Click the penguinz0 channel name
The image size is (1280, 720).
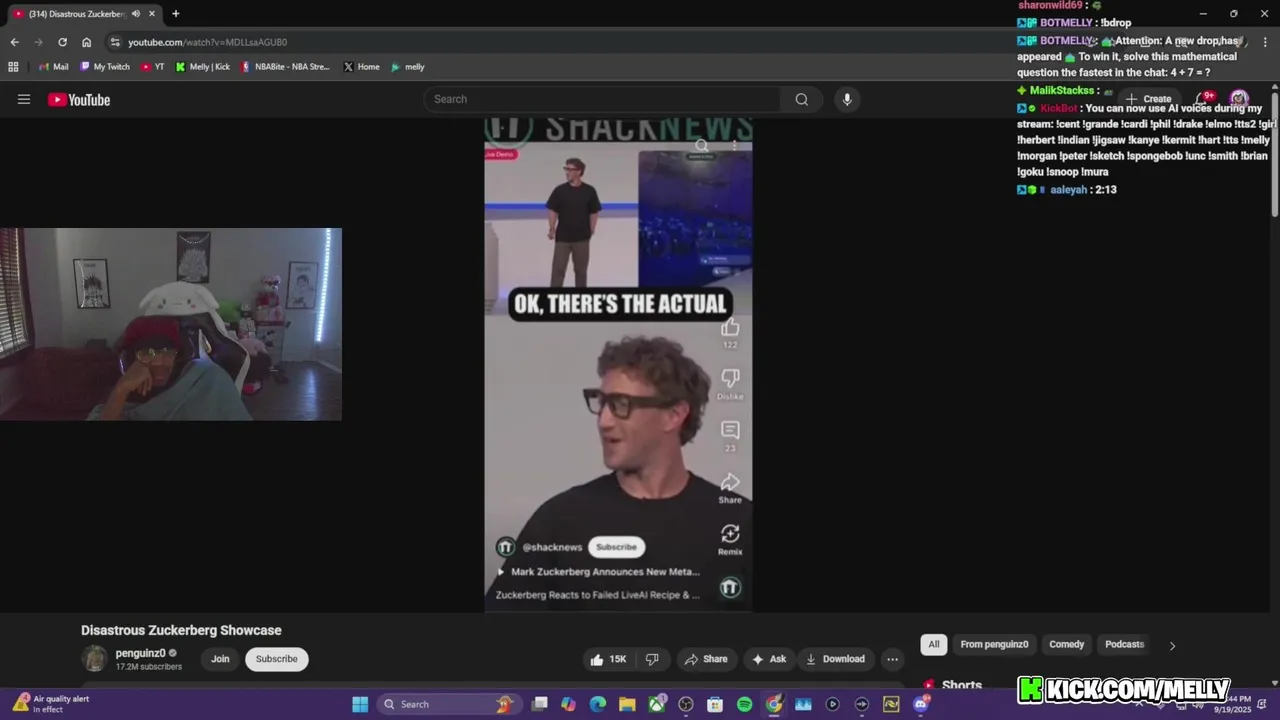(x=140, y=653)
